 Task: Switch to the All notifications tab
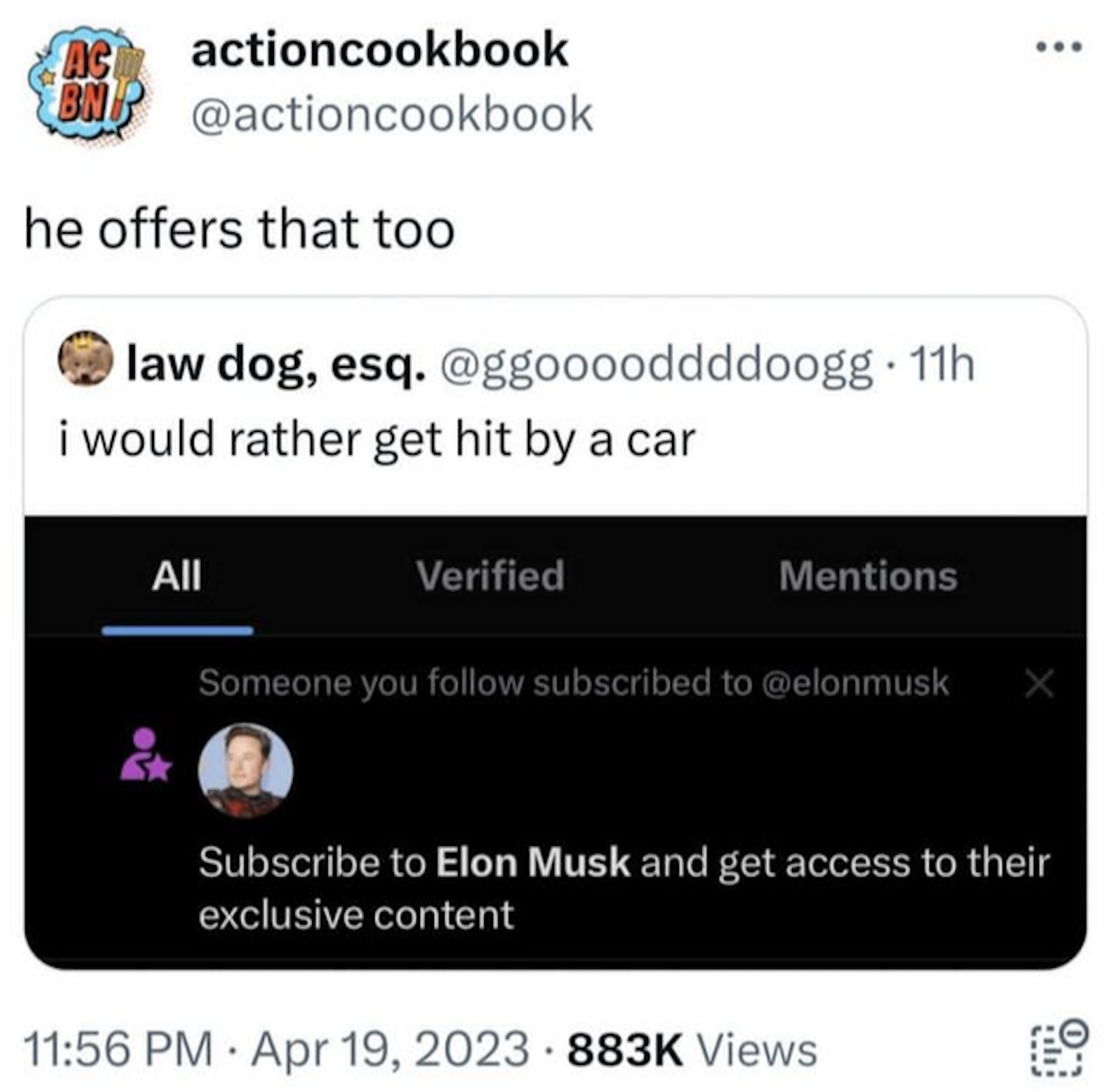point(177,576)
